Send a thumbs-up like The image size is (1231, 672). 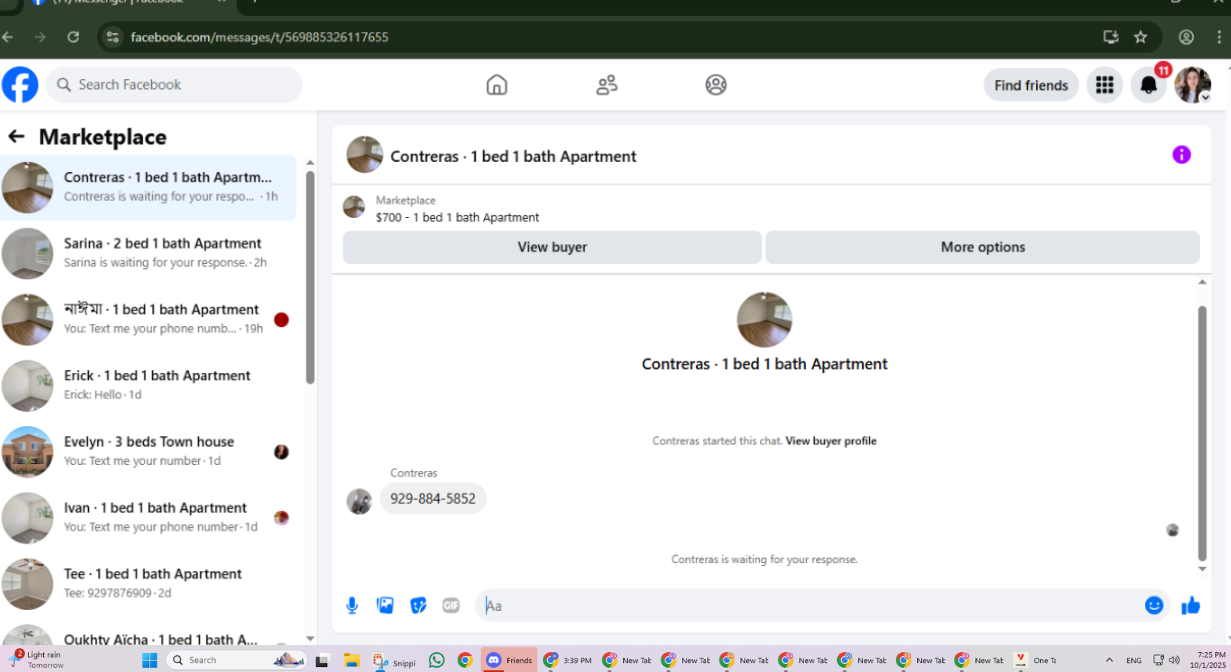(x=1190, y=605)
